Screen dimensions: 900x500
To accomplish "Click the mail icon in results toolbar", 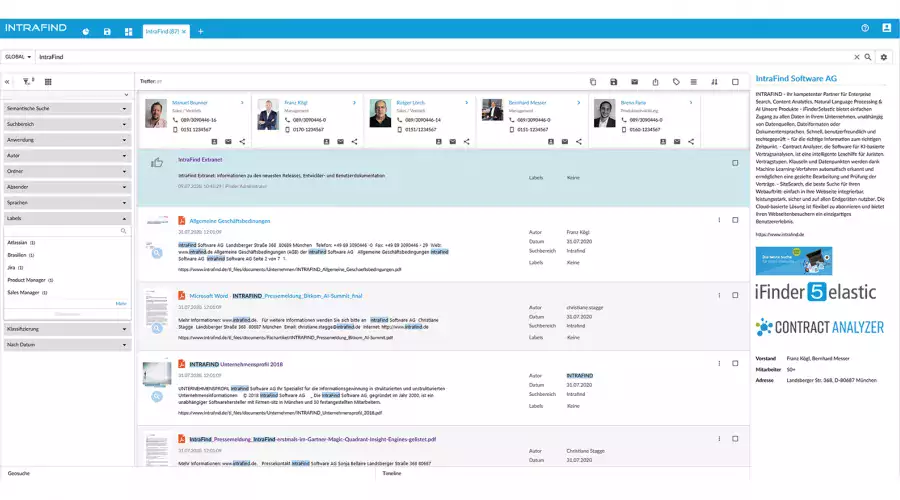I will coord(634,82).
